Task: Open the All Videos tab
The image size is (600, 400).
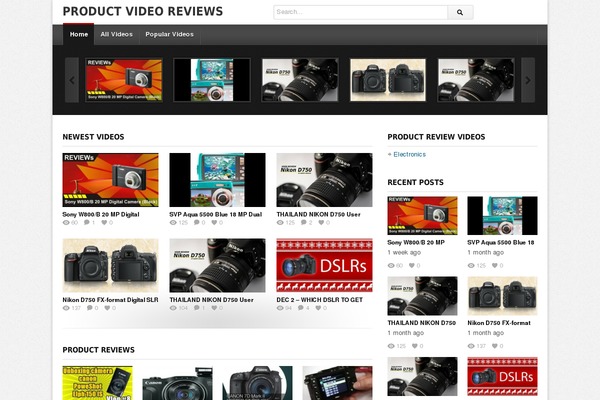Action: pos(116,34)
